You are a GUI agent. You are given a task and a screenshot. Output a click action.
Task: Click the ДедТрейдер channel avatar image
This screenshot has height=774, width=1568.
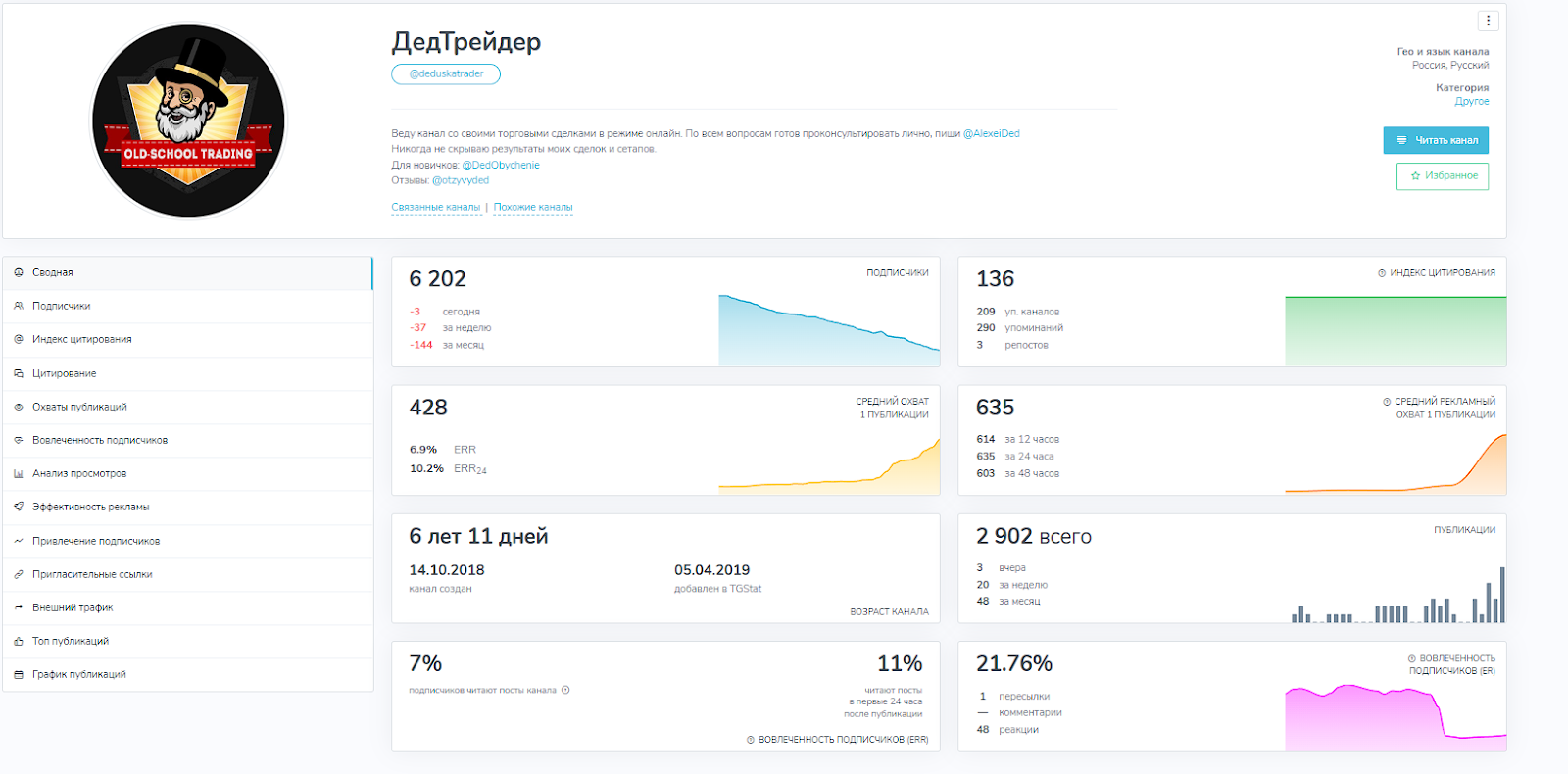[188, 121]
